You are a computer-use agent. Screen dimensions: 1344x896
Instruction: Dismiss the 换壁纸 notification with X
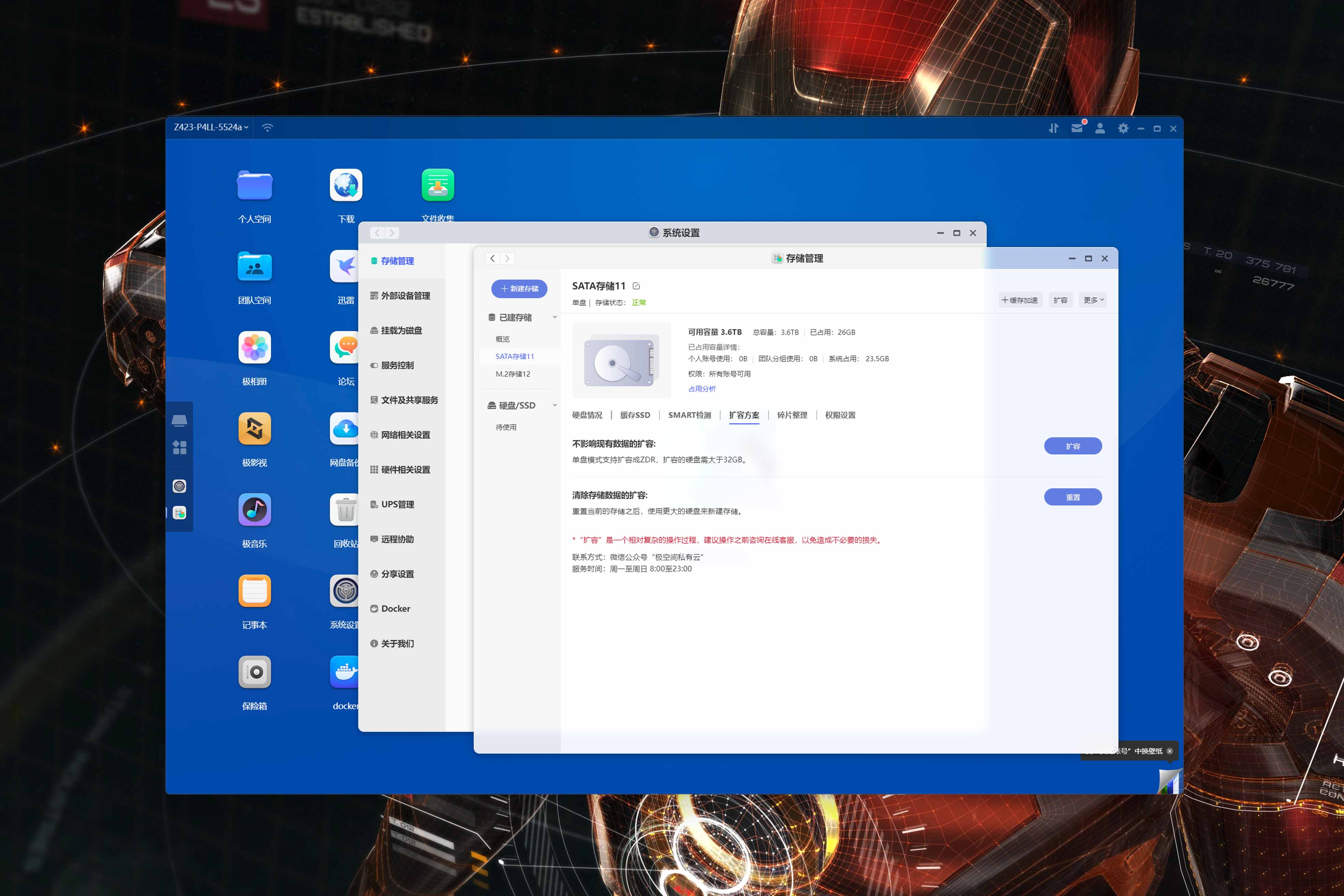pyautogui.click(x=1170, y=751)
